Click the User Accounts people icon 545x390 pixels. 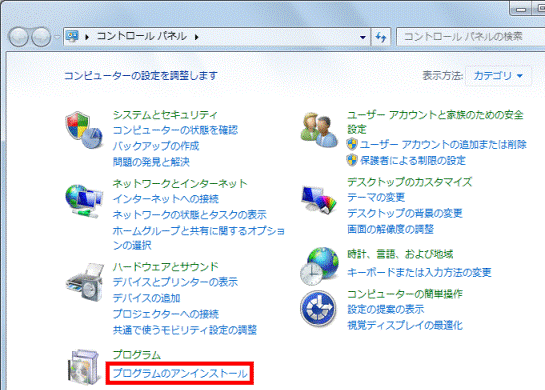coord(319,130)
